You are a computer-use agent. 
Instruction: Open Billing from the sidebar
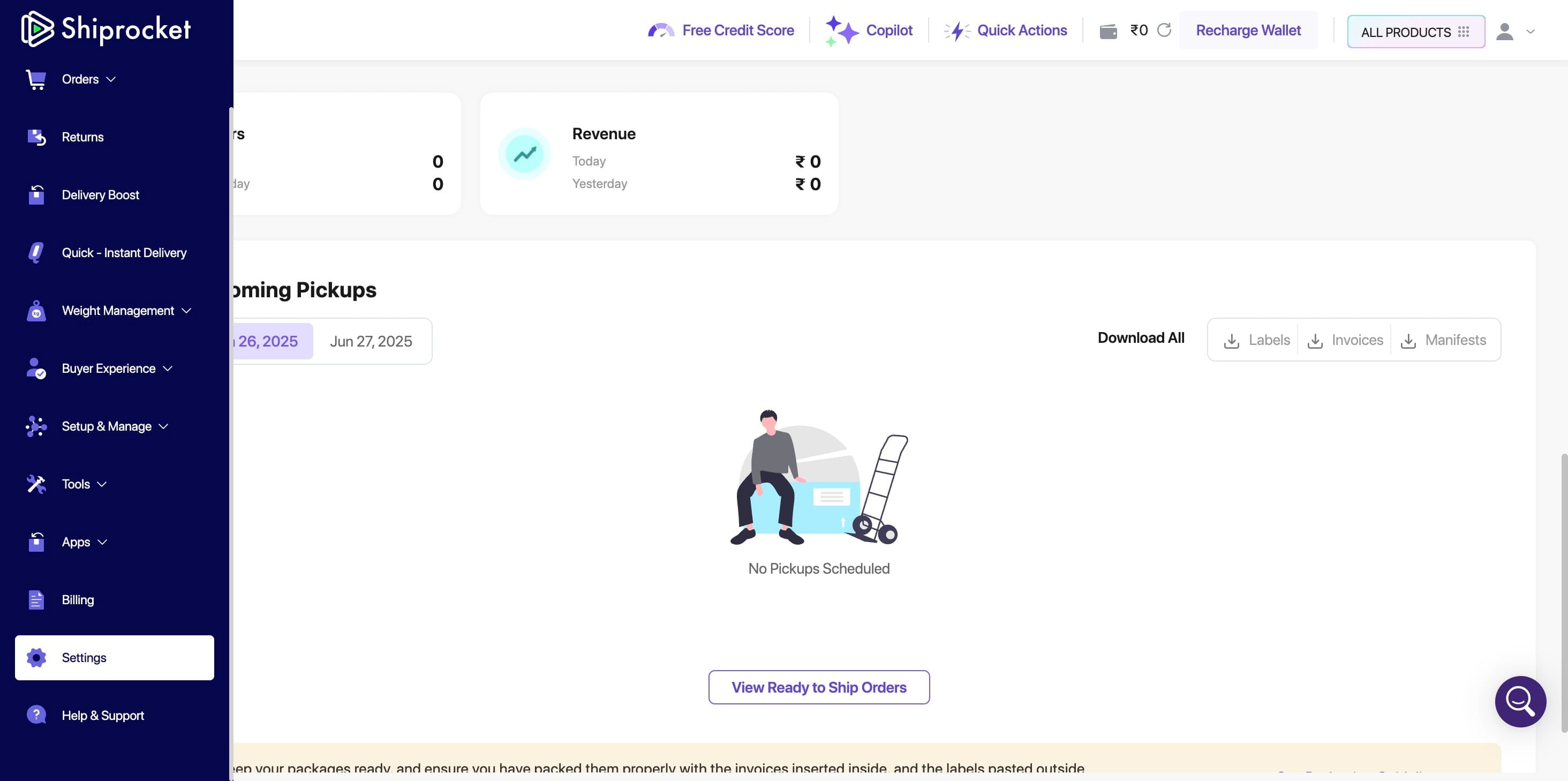[78, 599]
